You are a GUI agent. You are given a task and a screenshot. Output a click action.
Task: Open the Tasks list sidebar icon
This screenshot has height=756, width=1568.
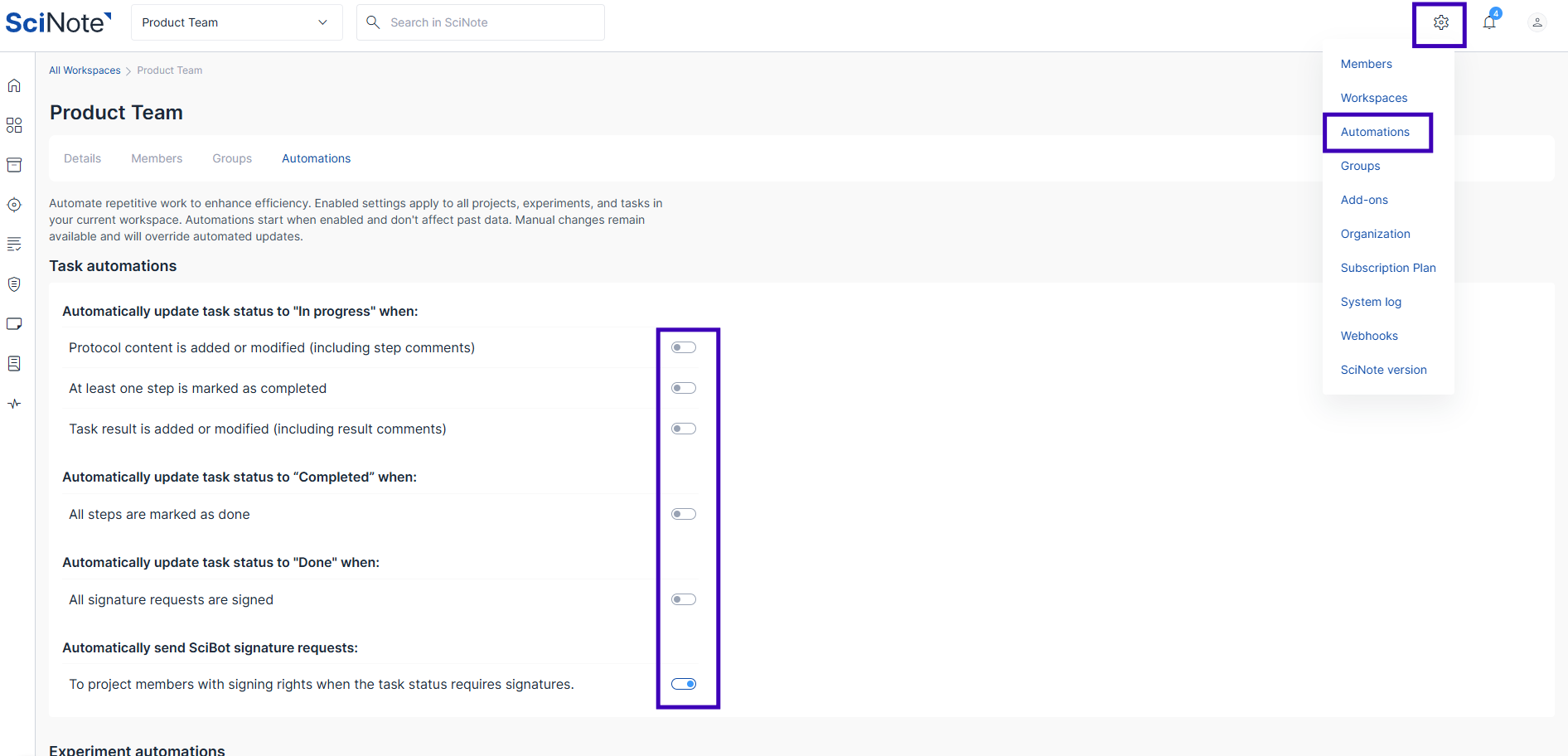[x=14, y=244]
